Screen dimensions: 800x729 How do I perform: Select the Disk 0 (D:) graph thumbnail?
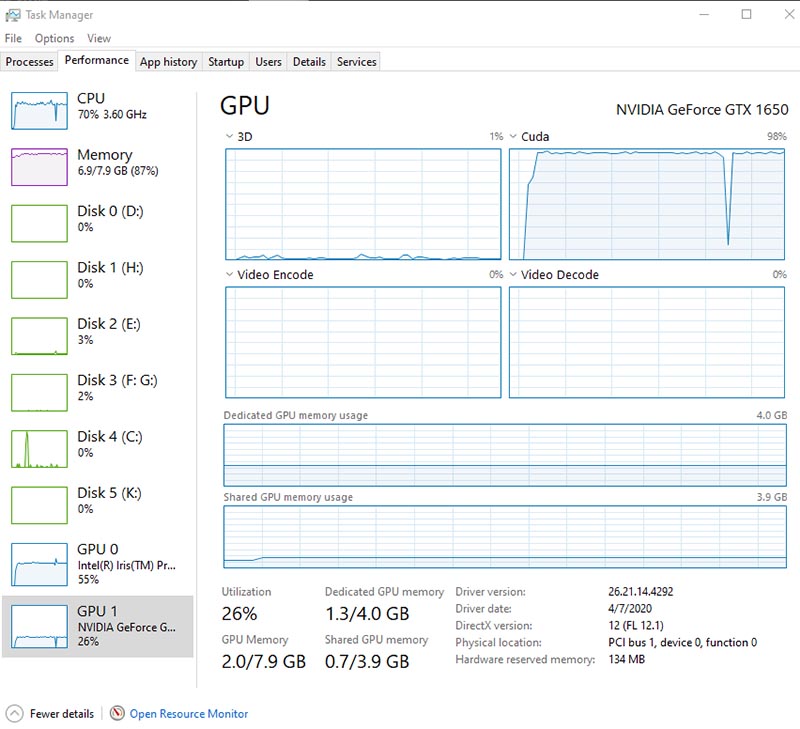click(x=39, y=223)
